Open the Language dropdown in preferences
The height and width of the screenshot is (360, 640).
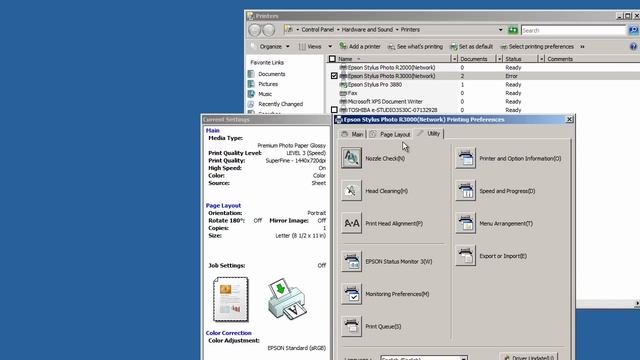click(424, 358)
